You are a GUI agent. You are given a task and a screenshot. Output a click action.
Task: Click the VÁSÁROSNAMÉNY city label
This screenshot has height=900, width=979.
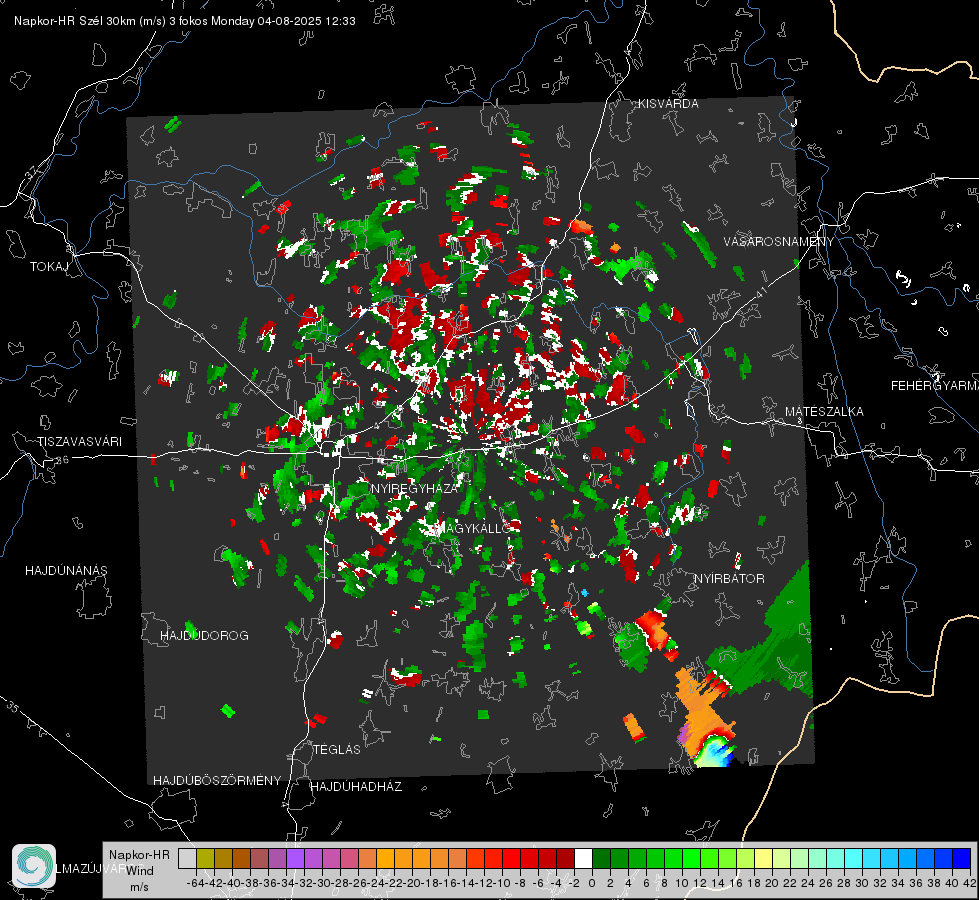779,242
